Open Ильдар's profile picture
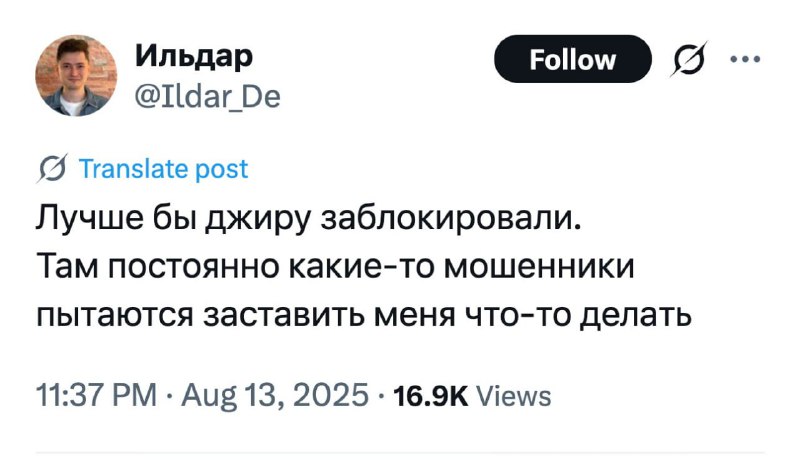The image size is (800, 461). click(77, 80)
